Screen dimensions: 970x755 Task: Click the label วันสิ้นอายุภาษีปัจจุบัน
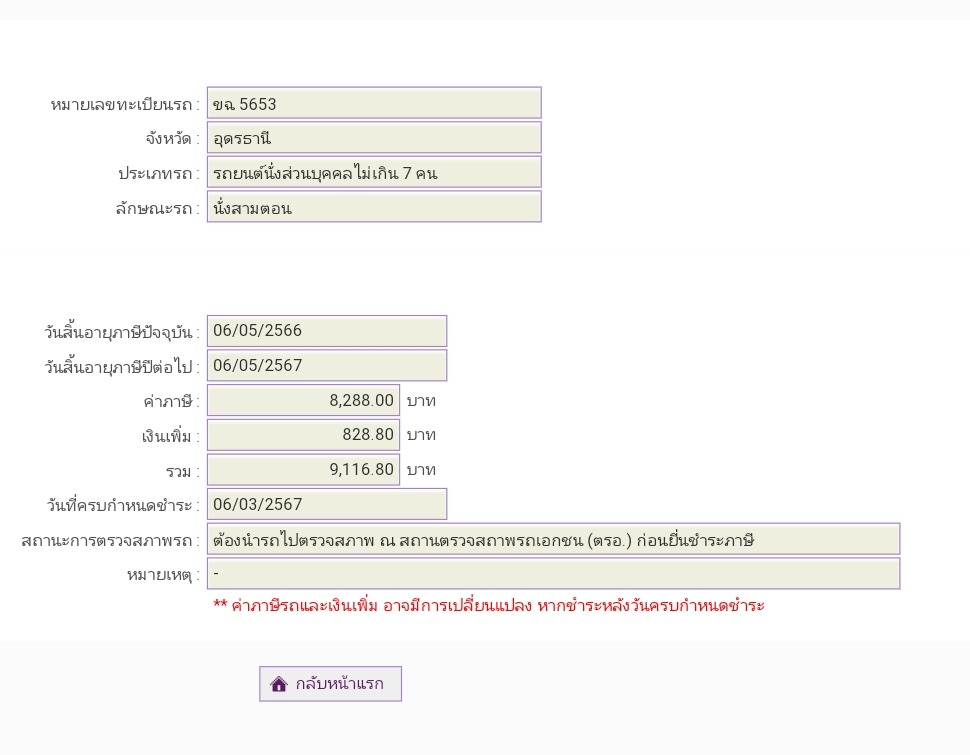(x=122, y=332)
